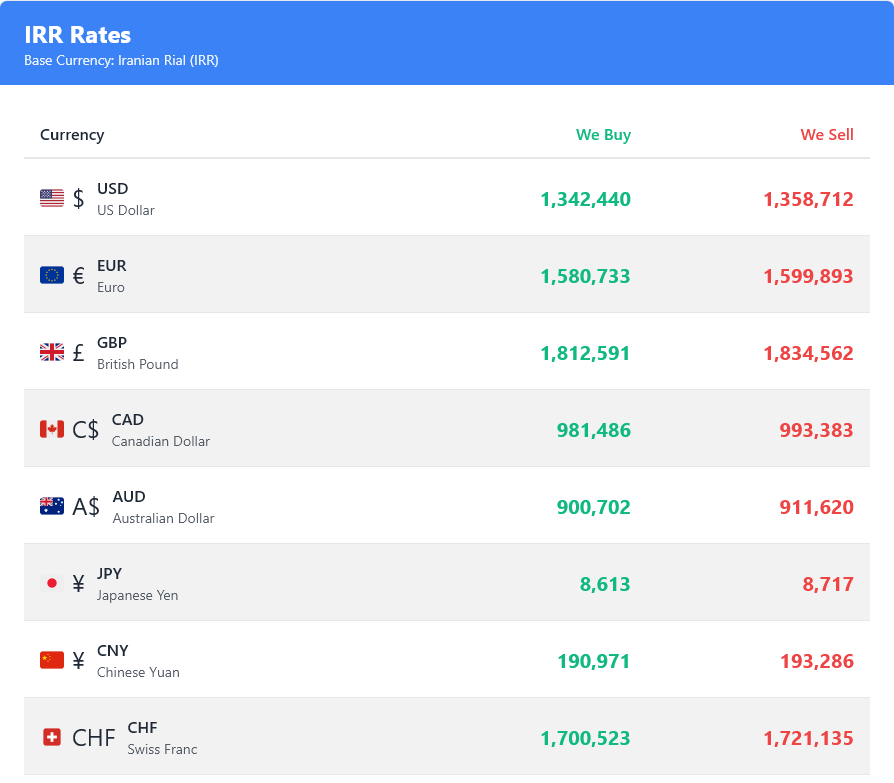Click the We Buy column header
The image size is (894, 783).
603,134
